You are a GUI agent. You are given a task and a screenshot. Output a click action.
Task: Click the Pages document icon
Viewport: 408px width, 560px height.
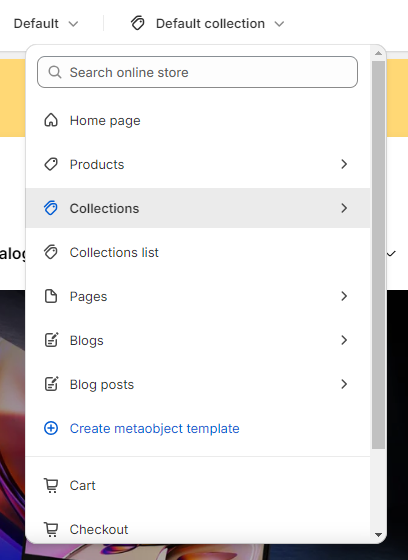[x=51, y=296]
